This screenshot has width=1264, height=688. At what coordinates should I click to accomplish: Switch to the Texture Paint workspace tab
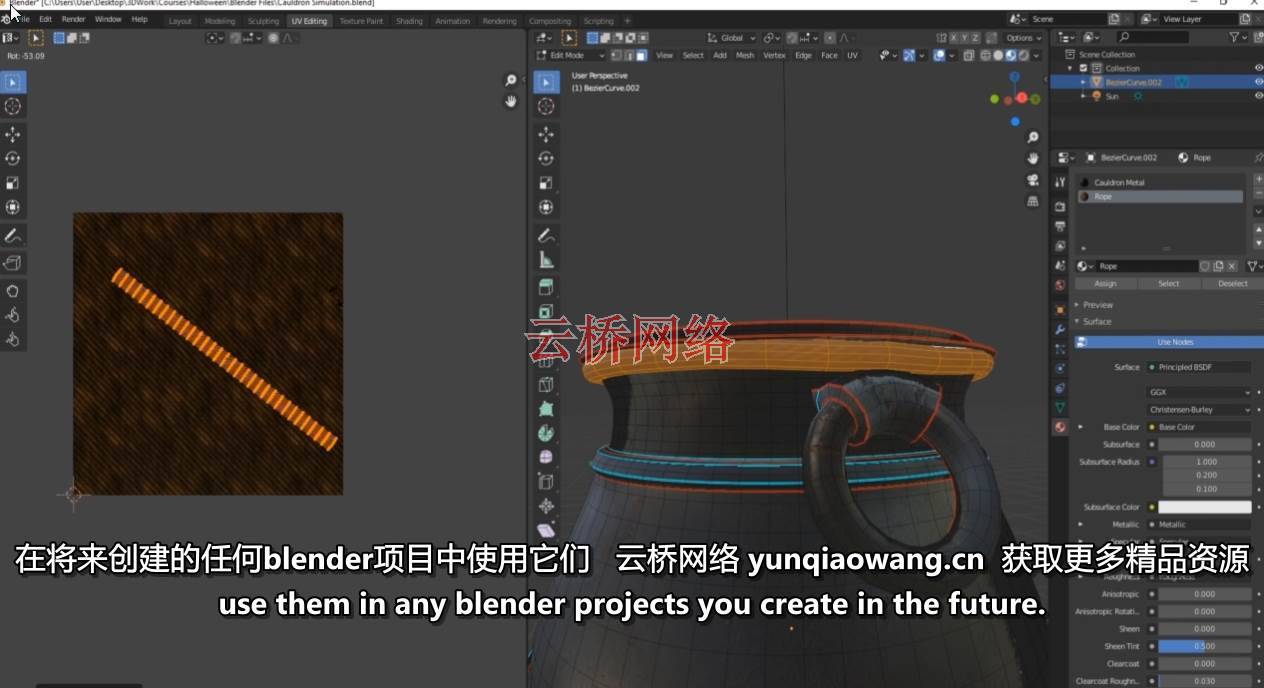point(361,20)
